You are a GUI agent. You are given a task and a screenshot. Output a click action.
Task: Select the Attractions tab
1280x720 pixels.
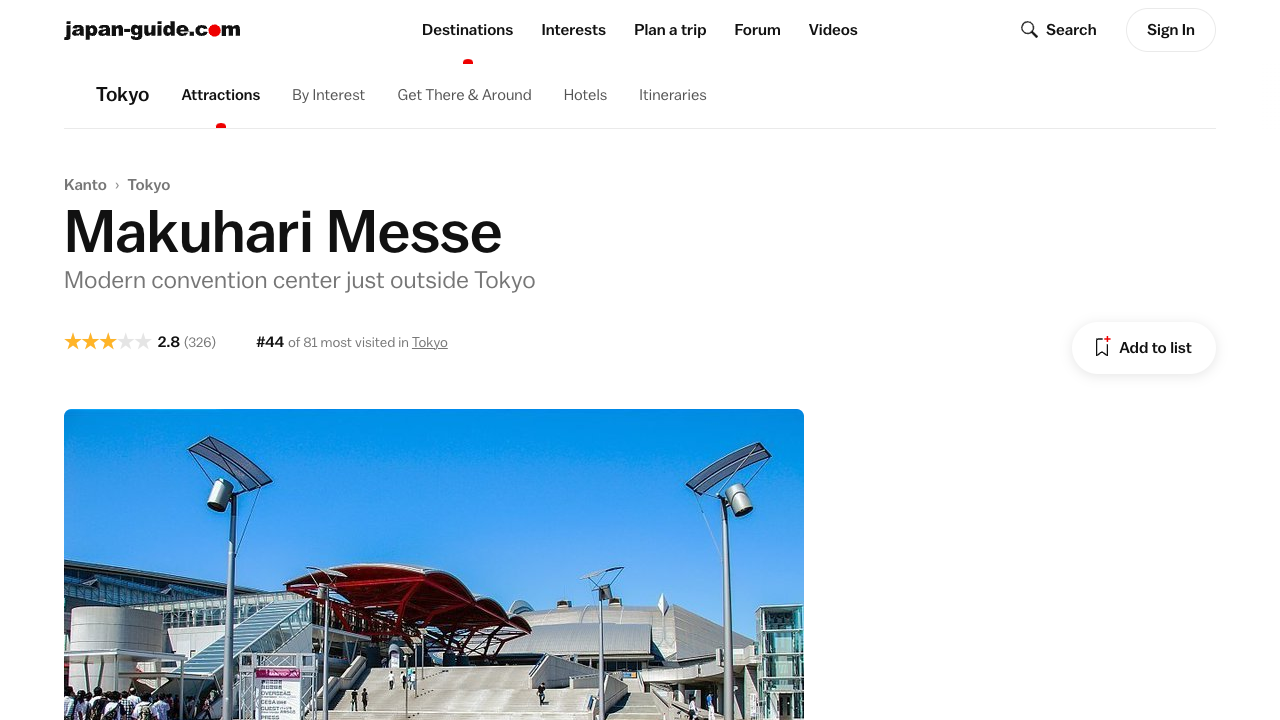tap(221, 95)
